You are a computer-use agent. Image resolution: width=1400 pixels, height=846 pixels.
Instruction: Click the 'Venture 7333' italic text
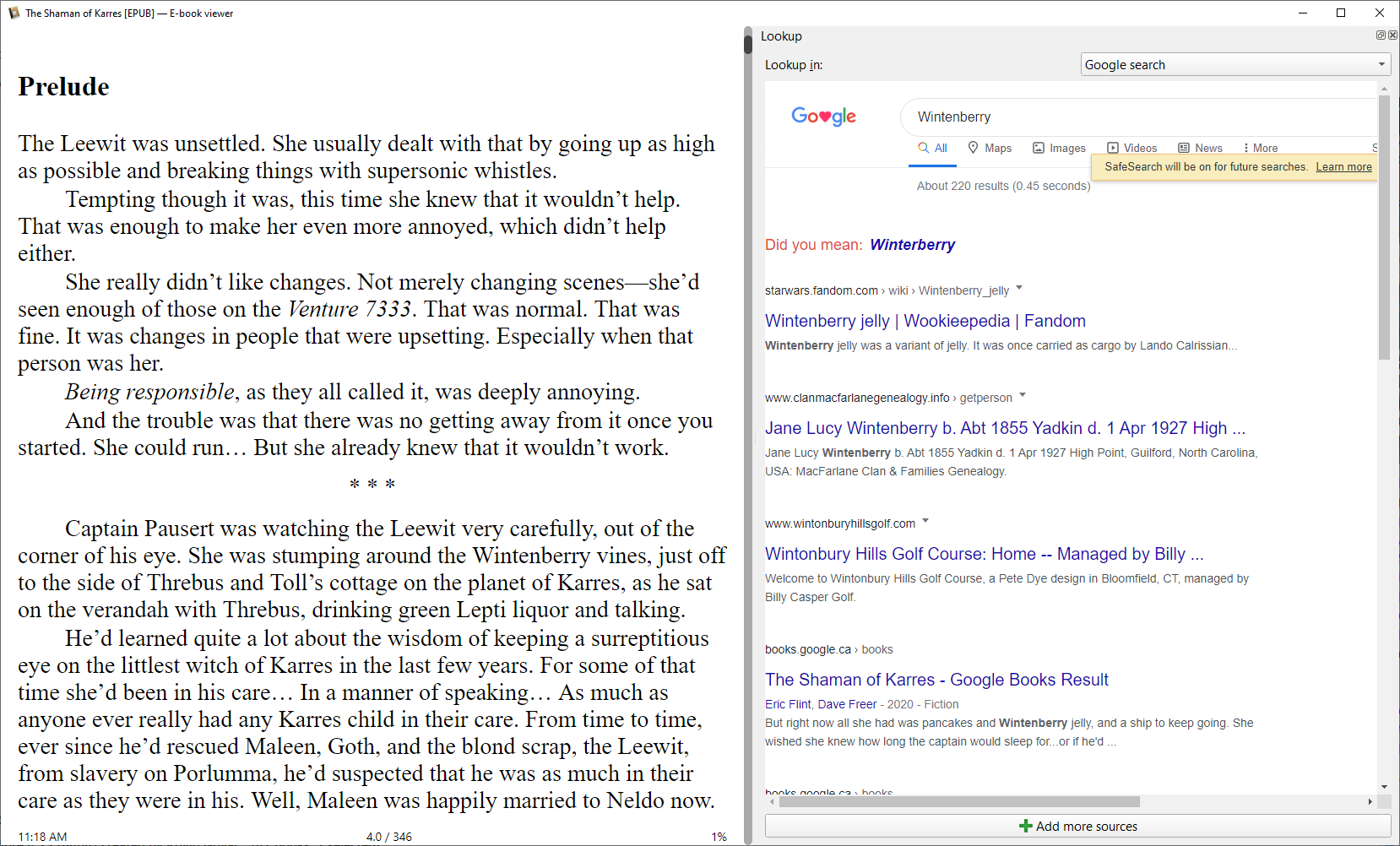[350, 309]
